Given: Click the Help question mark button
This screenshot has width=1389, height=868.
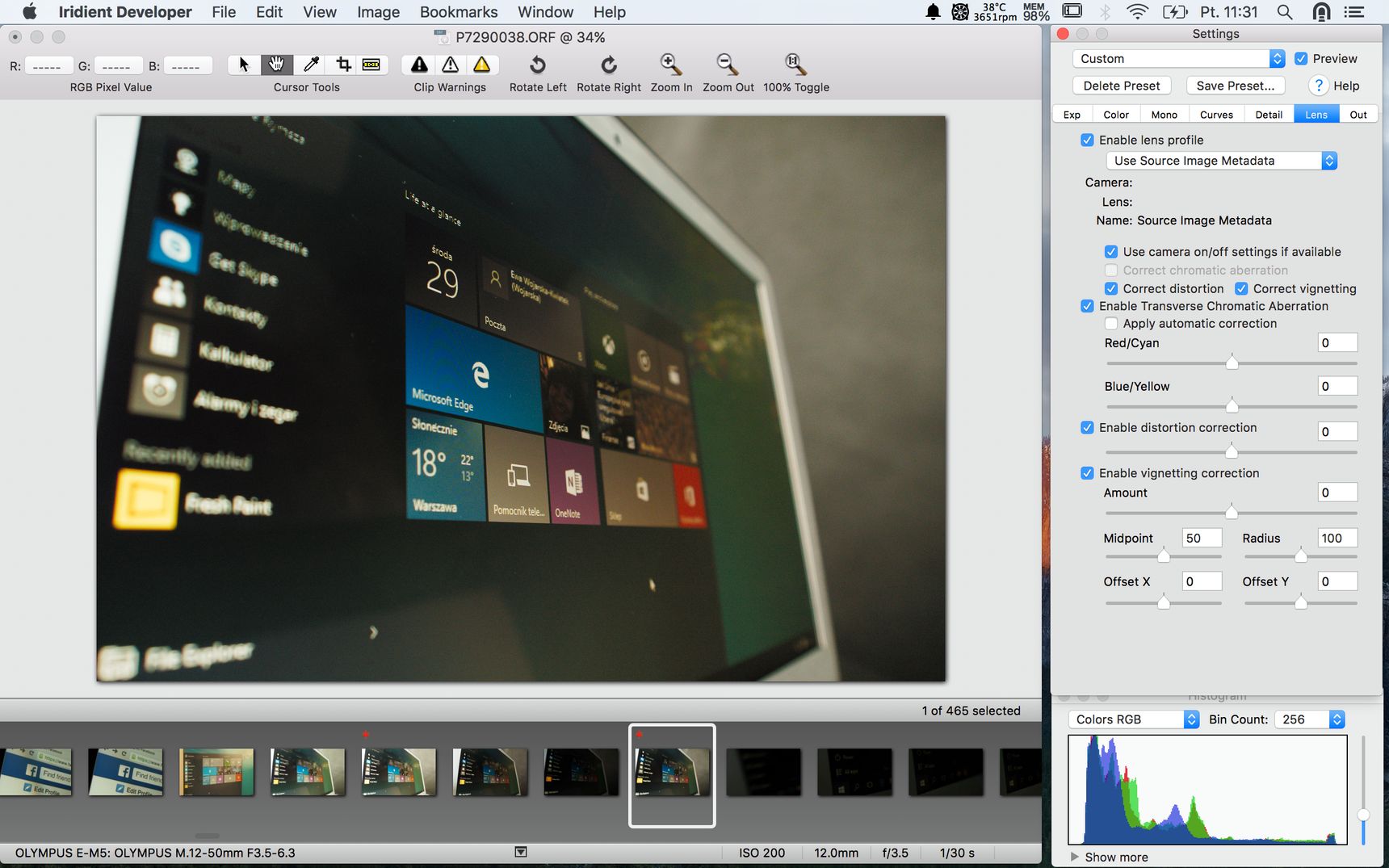Looking at the screenshot, I should tap(1318, 86).
